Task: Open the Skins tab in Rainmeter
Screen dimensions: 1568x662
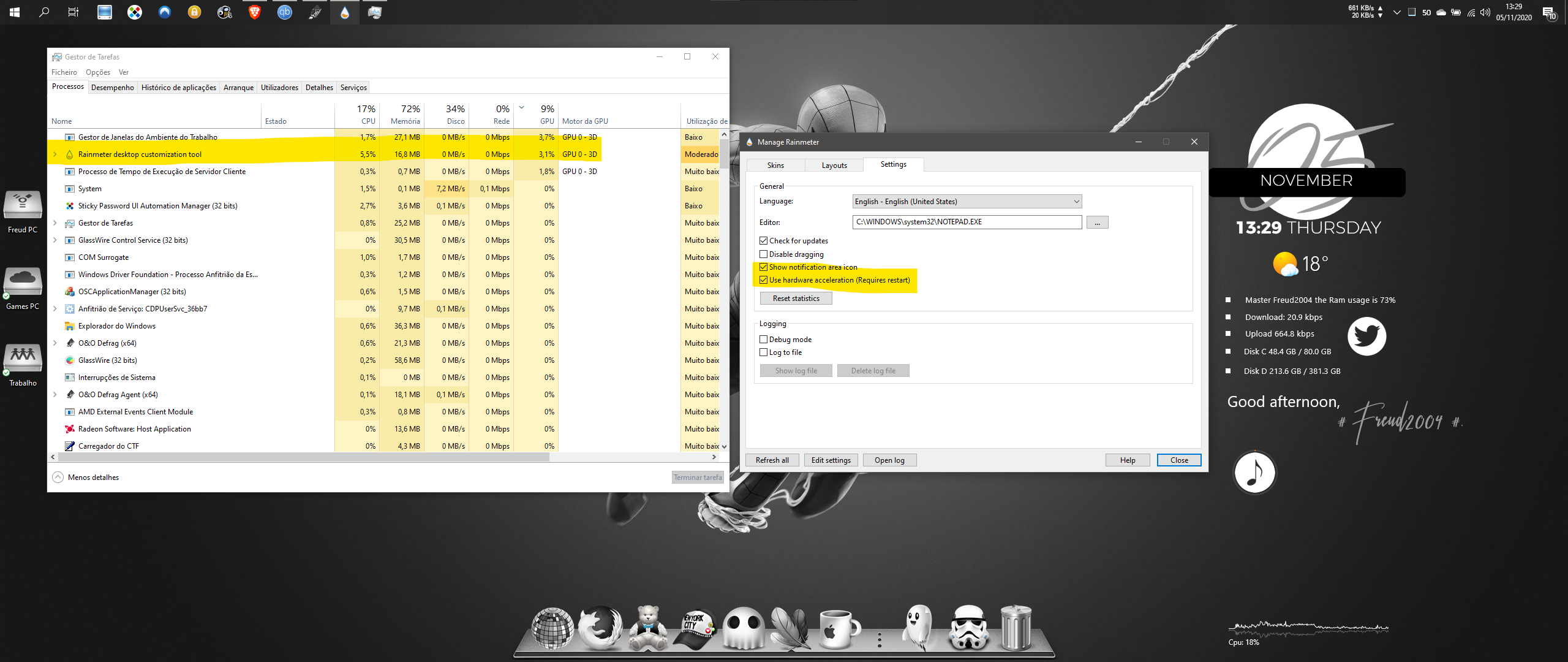Action: pos(775,165)
